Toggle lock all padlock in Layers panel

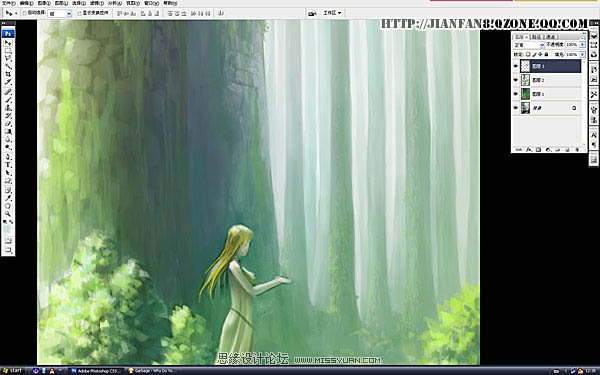[x=546, y=54]
